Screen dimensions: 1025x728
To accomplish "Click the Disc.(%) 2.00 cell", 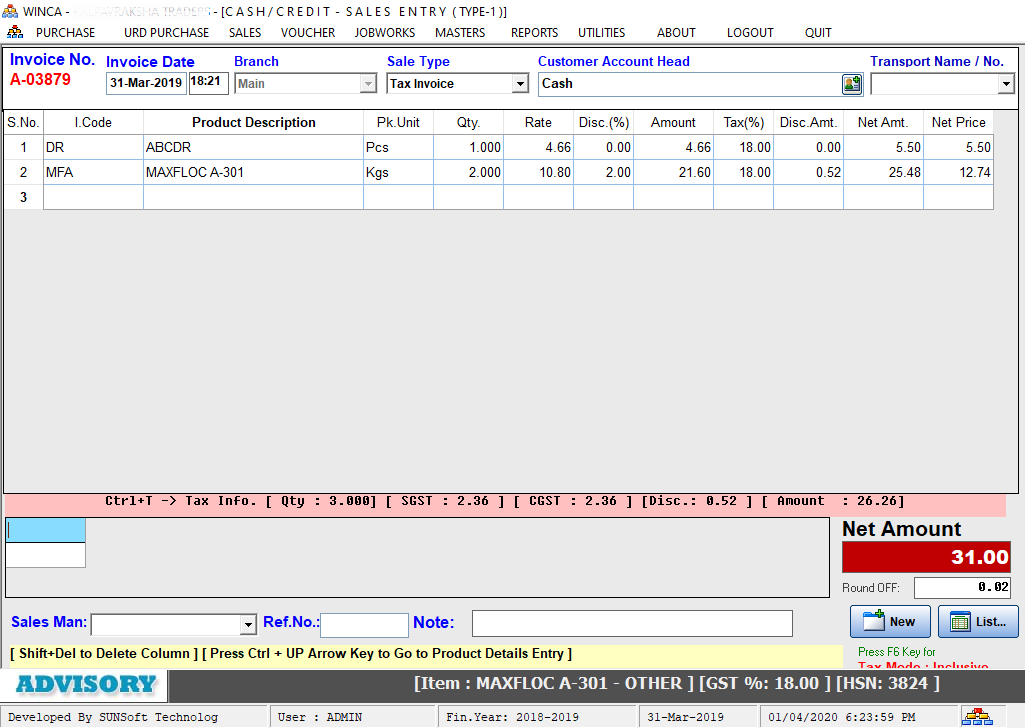I will coord(603,173).
